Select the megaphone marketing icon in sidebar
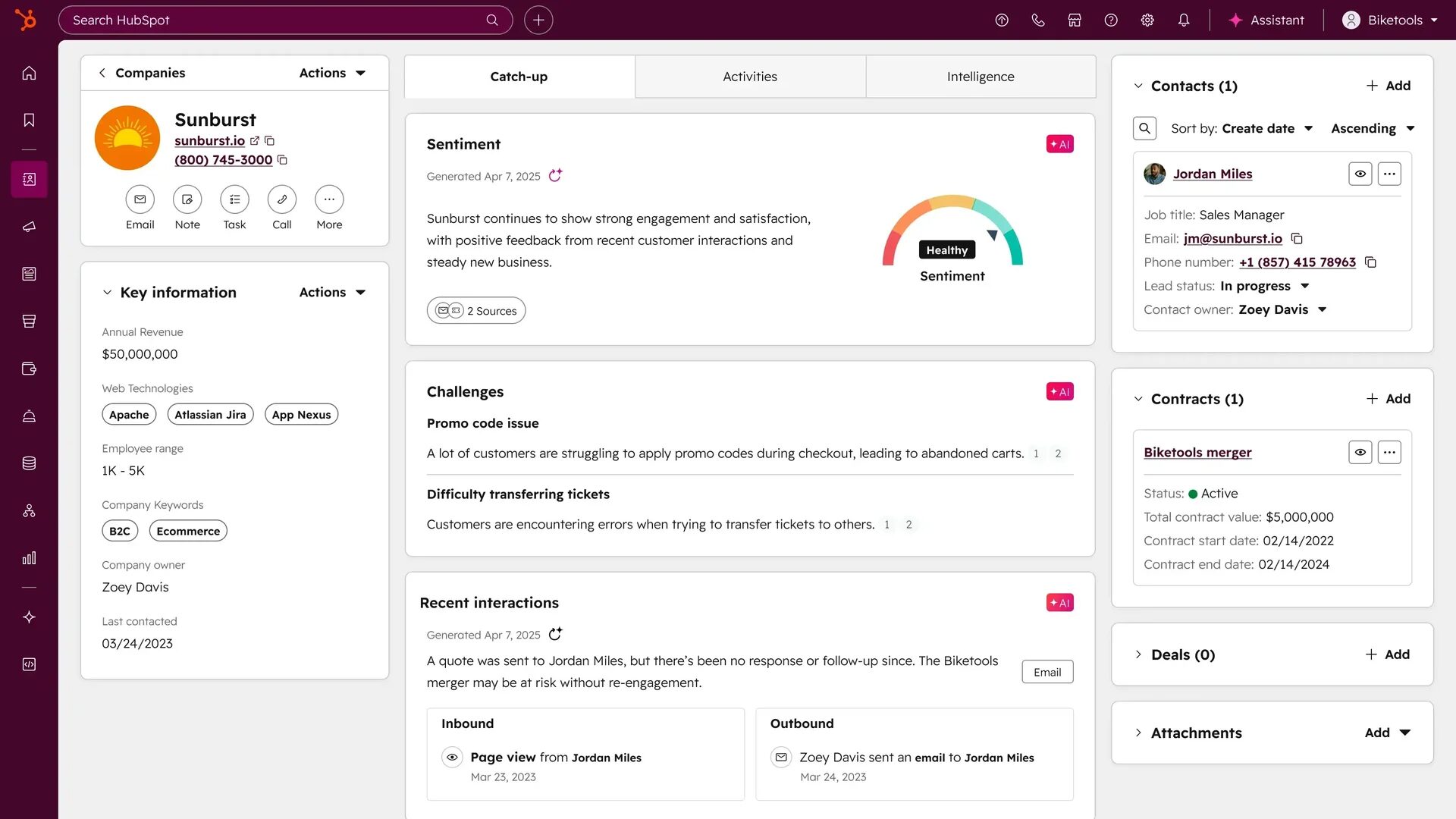Screen dimensions: 1456x819 pos(29,226)
